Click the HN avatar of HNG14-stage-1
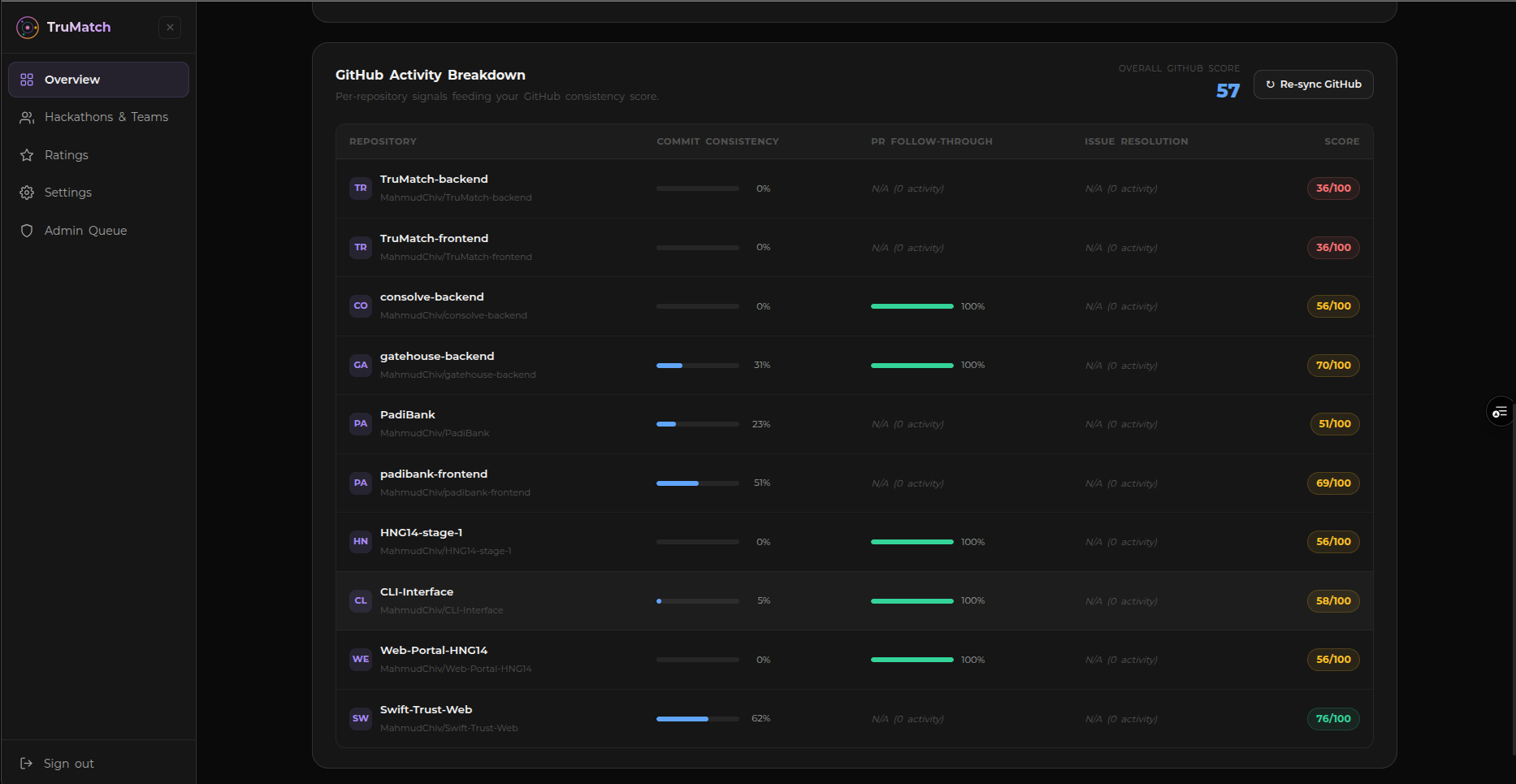Viewport: 1516px width, 784px height. pyautogui.click(x=361, y=542)
